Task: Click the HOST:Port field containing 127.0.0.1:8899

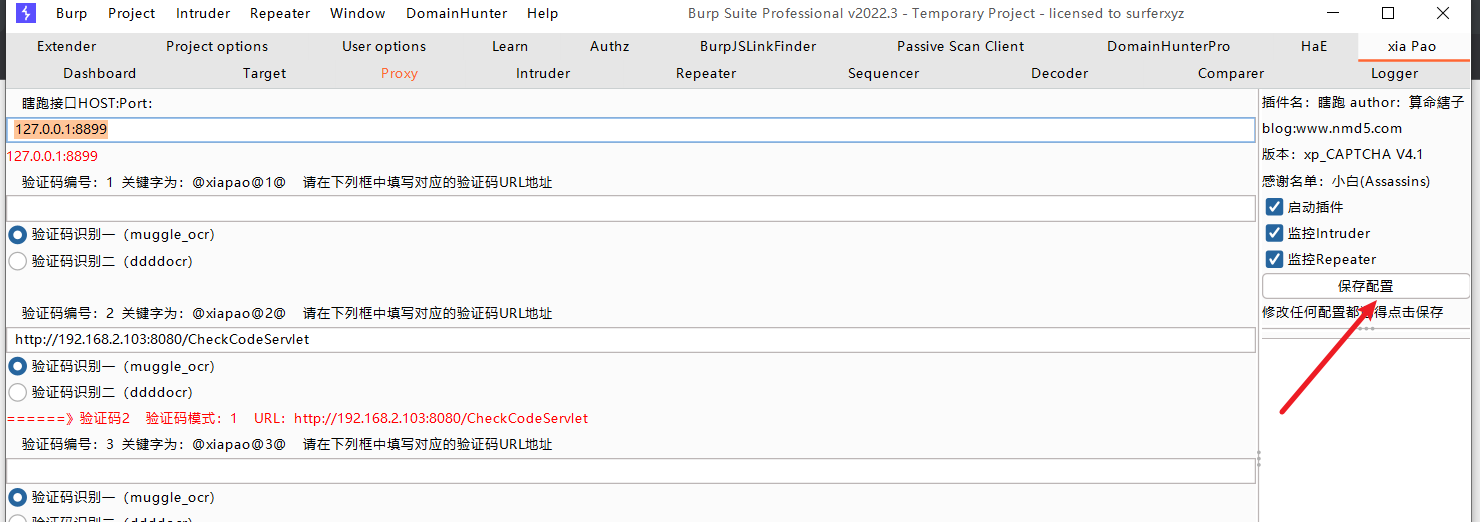Action: 631,130
